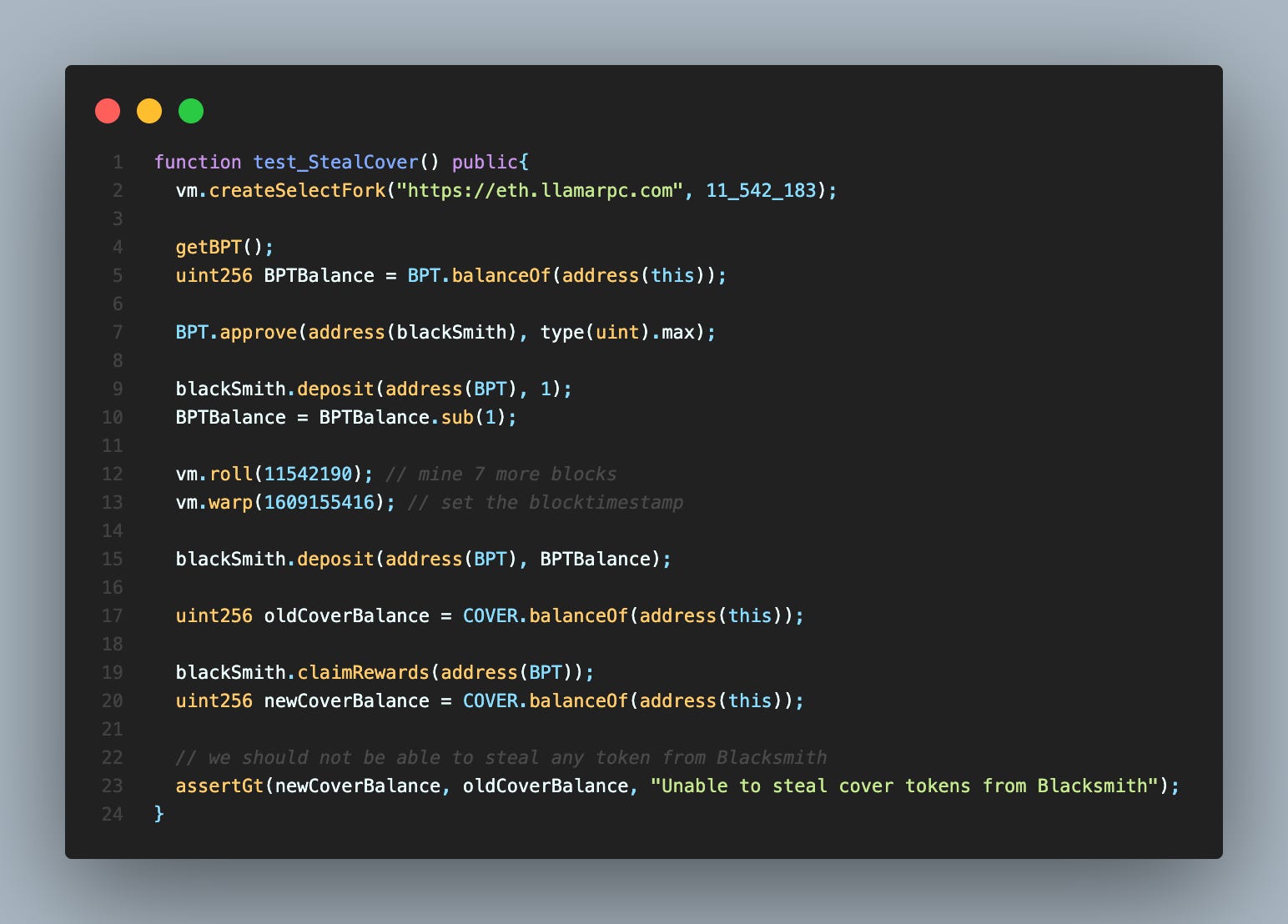Select the 'function' keyword on line 1

198,162
